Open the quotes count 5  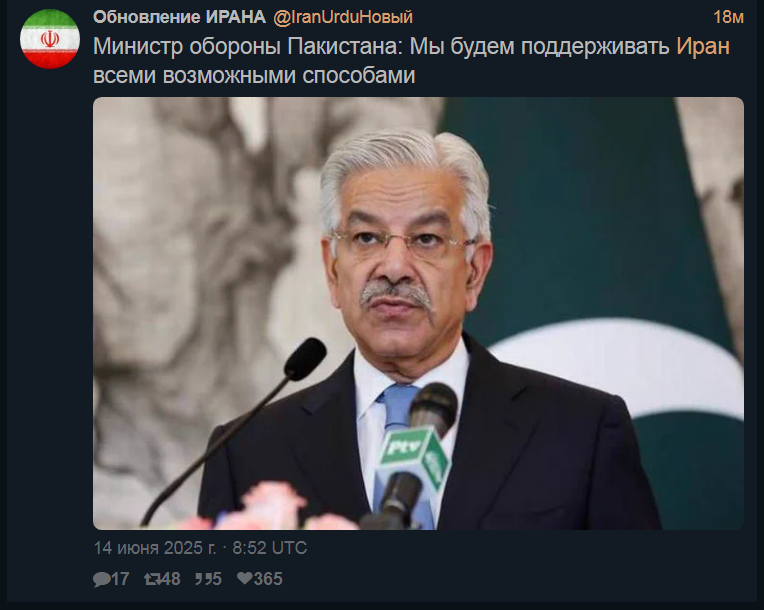coord(216,579)
